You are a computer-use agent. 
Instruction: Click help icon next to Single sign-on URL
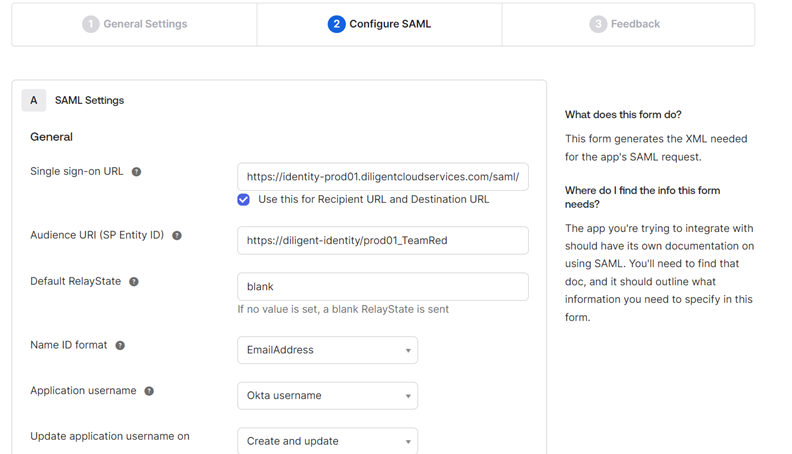click(x=137, y=172)
